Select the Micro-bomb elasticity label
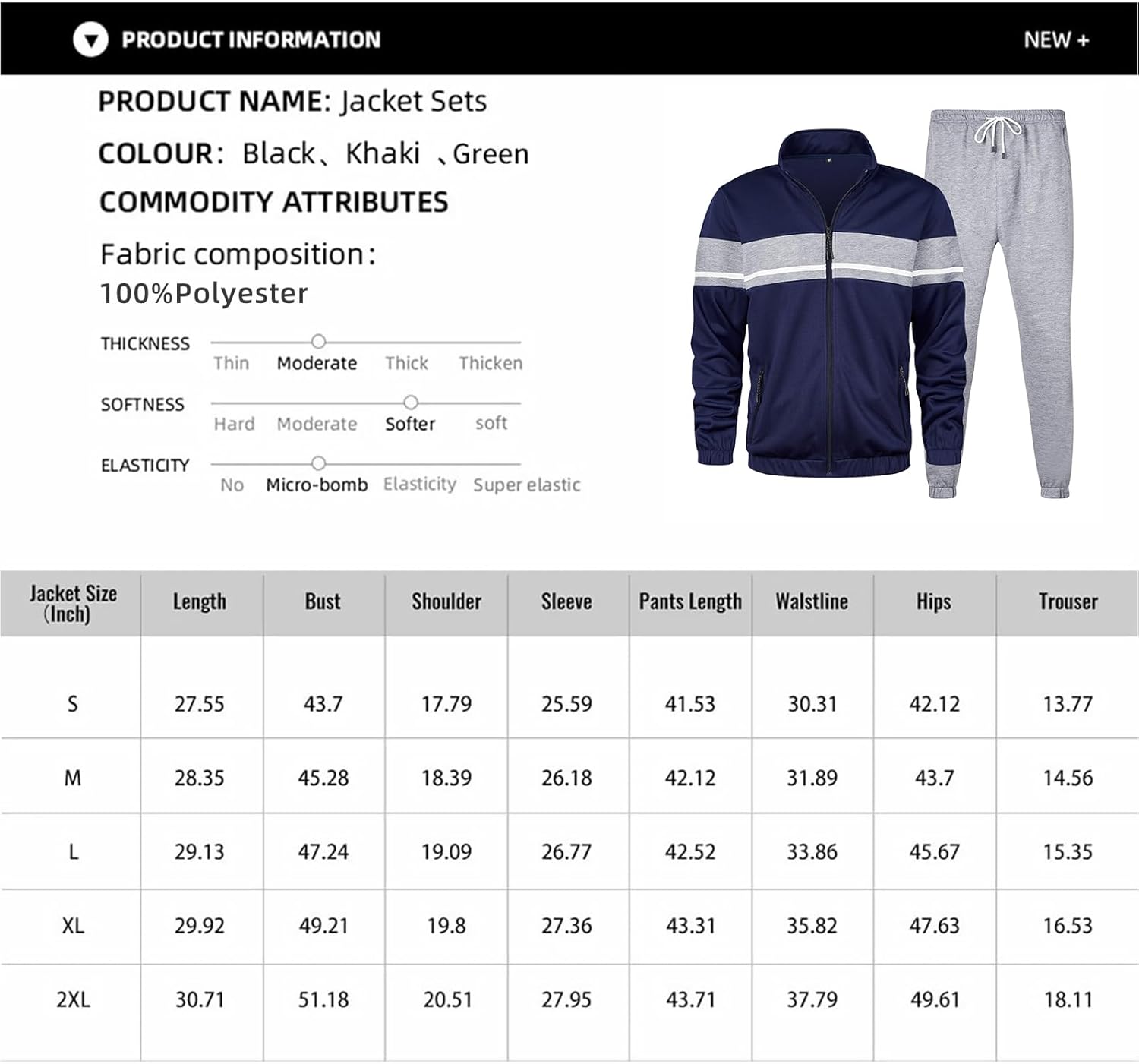 (317, 485)
